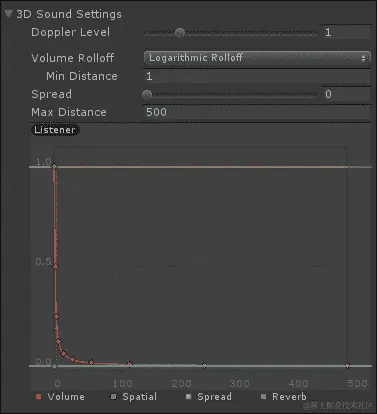Image resolution: width=377 pixels, height=414 pixels.
Task: Select the Reverb curve legend swatch
Action: [264, 397]
